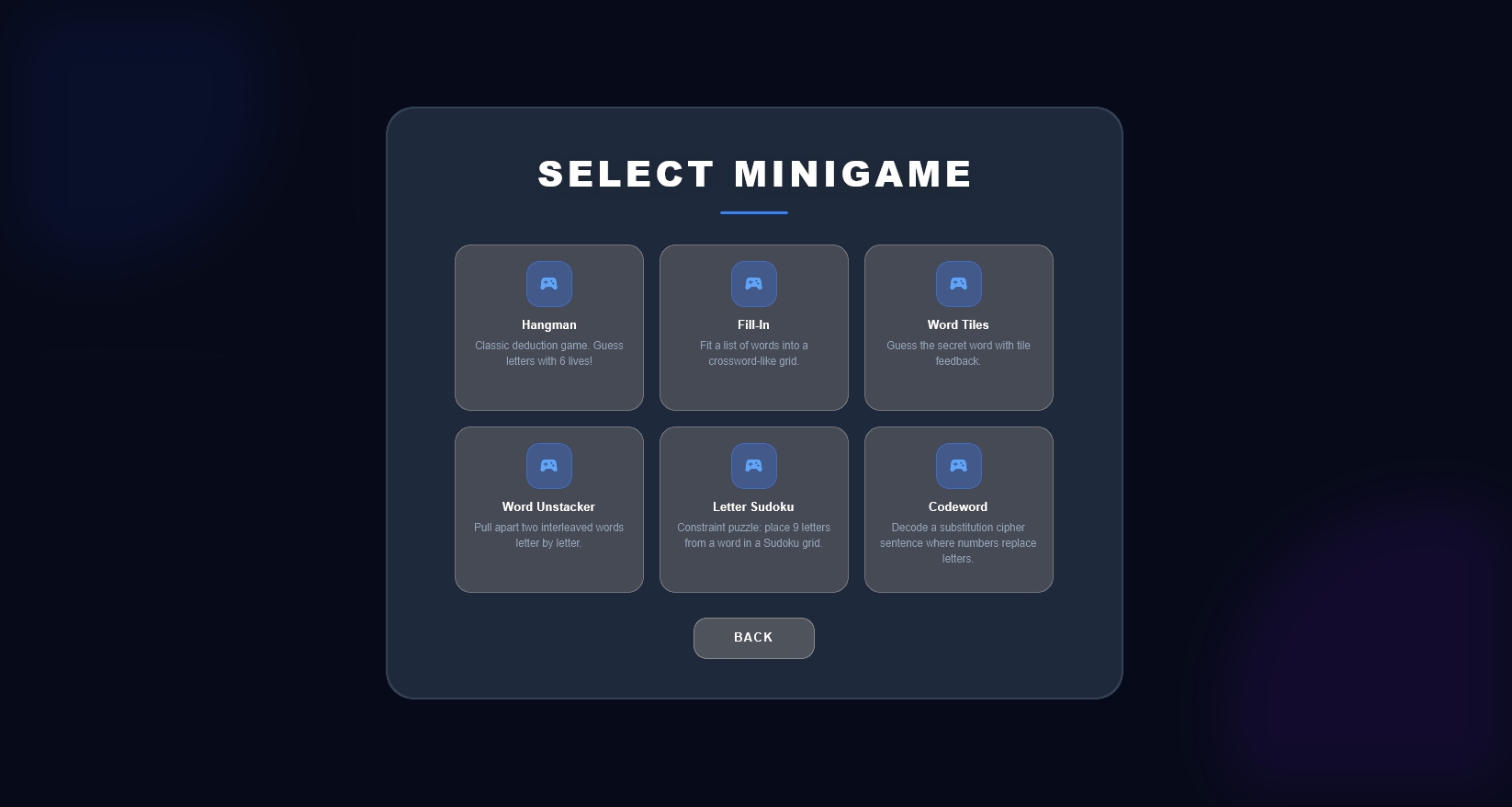Click Word Tiles tile feedback description
1512x807 pixels.
[958, 353]
